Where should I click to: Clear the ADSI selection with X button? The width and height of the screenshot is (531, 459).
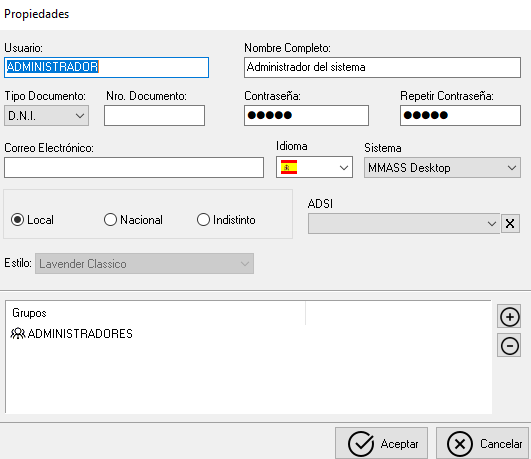pyautogui.click(x=510, y=223)
